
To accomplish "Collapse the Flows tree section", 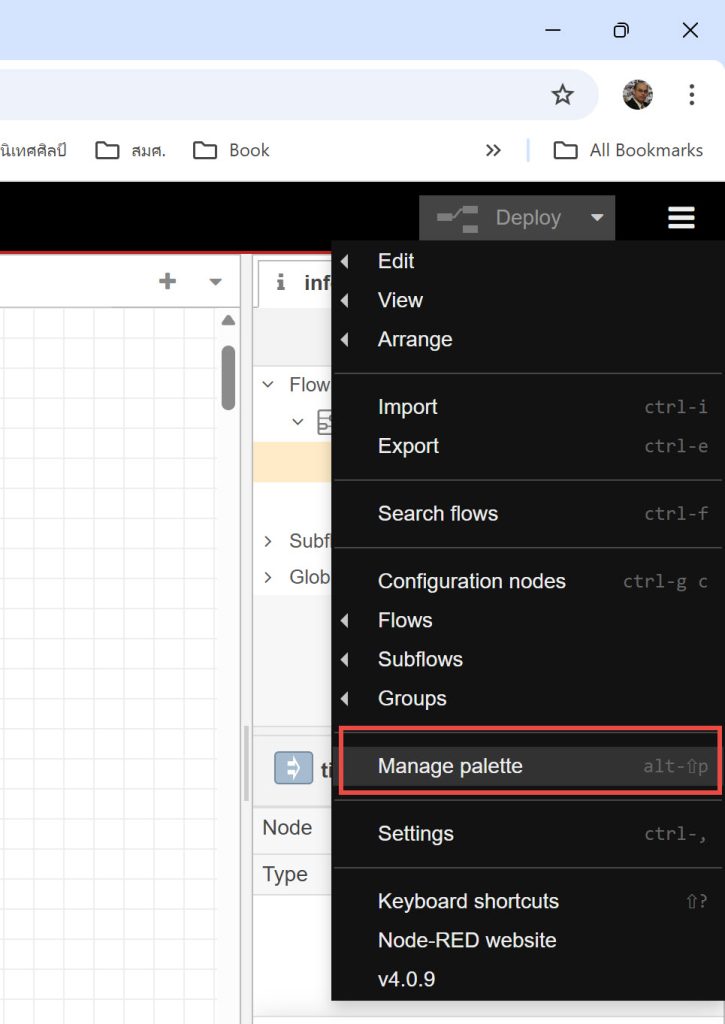I will tap(268, 385).
